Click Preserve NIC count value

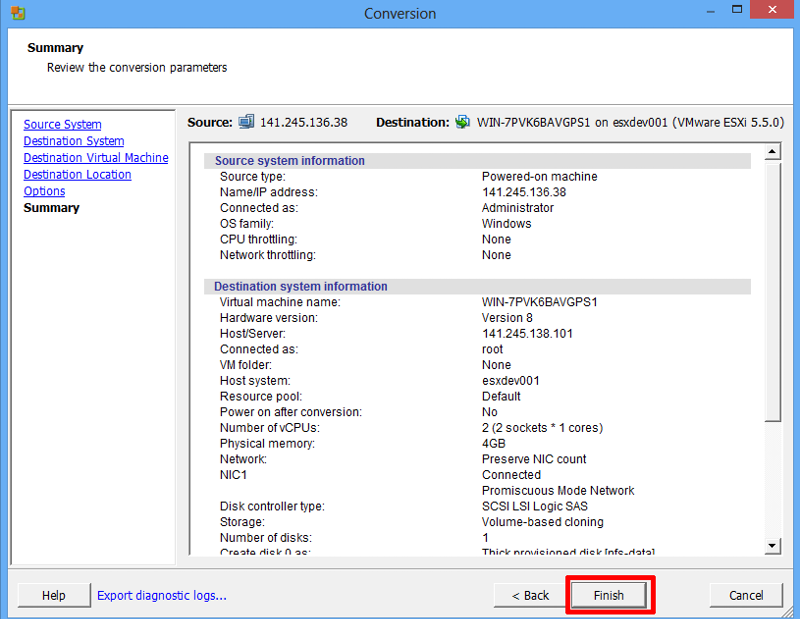(x=534, y=459)
